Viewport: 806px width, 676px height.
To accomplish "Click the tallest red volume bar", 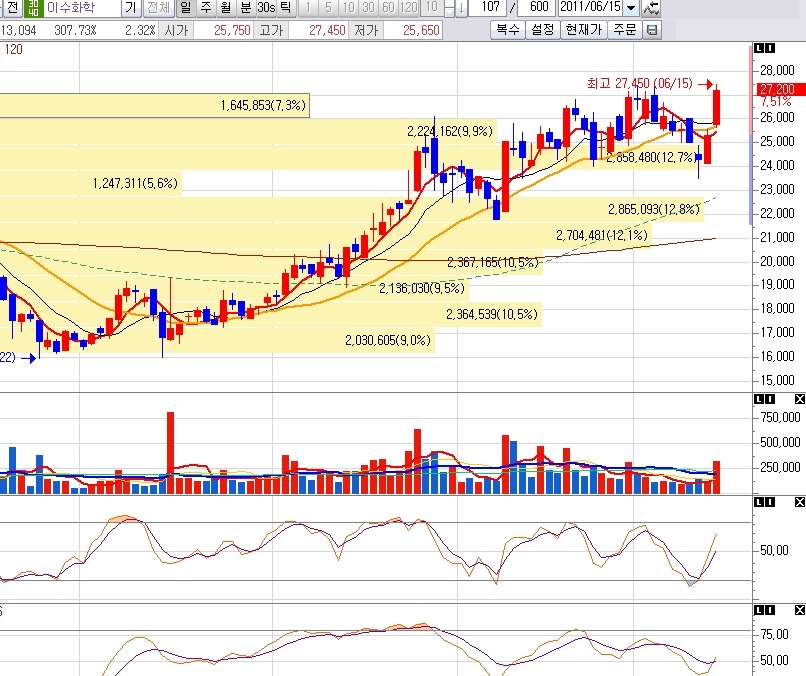I will point(171,453).
